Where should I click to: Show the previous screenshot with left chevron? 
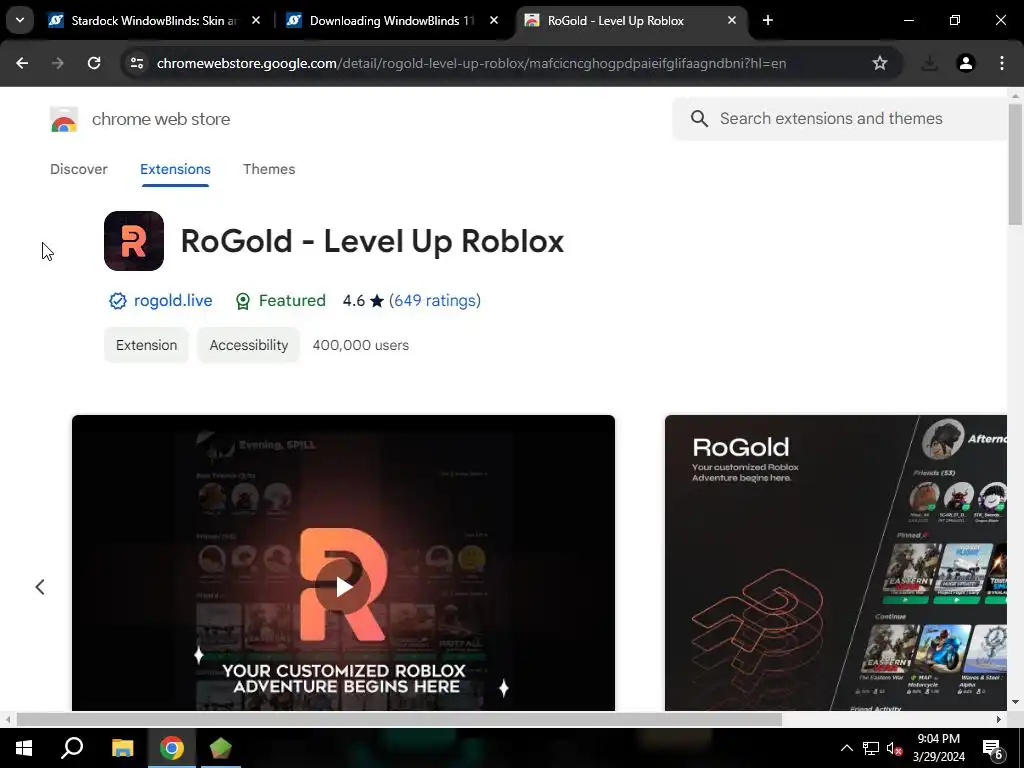coord(40,587)
